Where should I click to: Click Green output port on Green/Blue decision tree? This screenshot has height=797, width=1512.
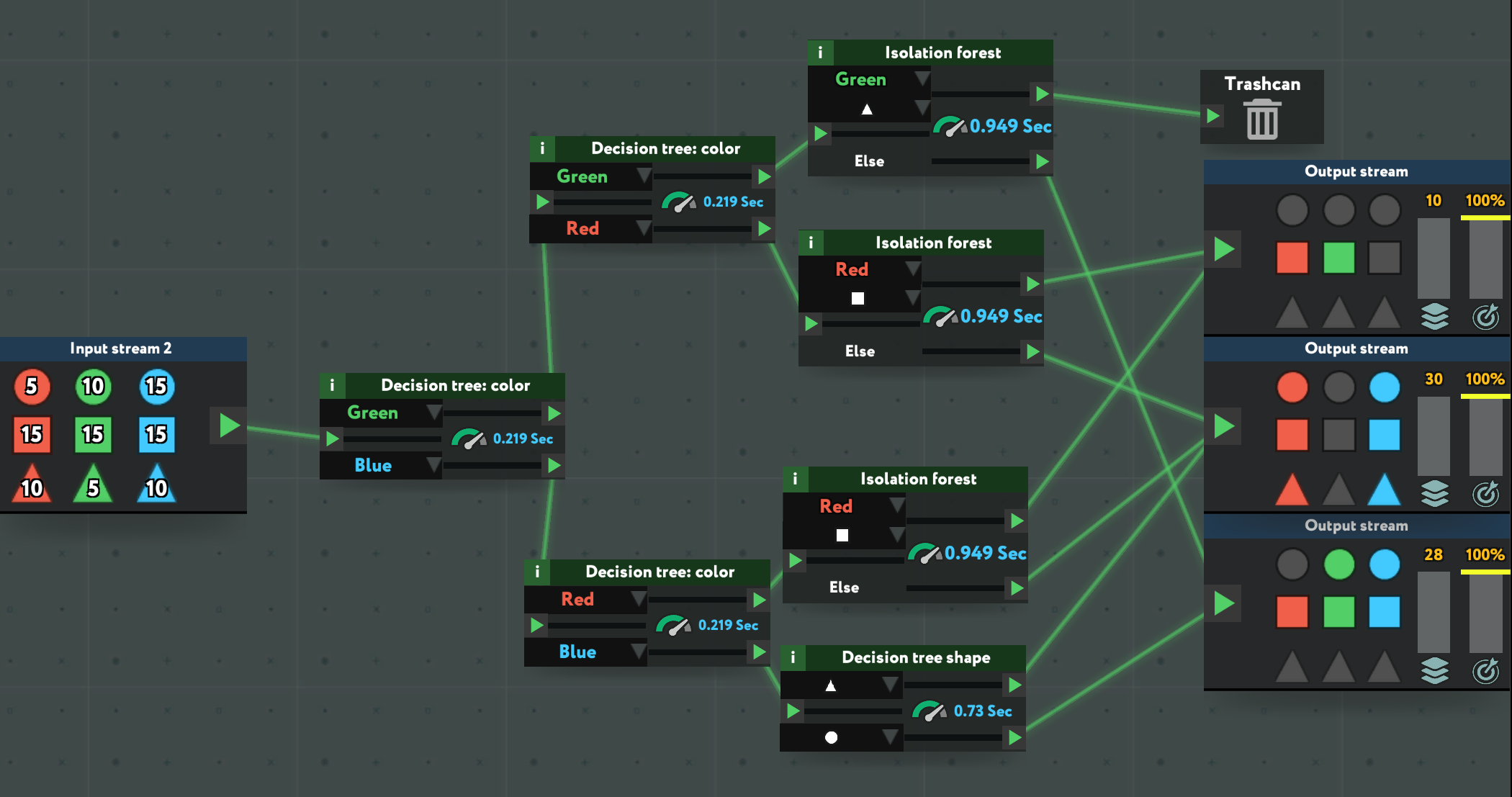click(554, 413)
